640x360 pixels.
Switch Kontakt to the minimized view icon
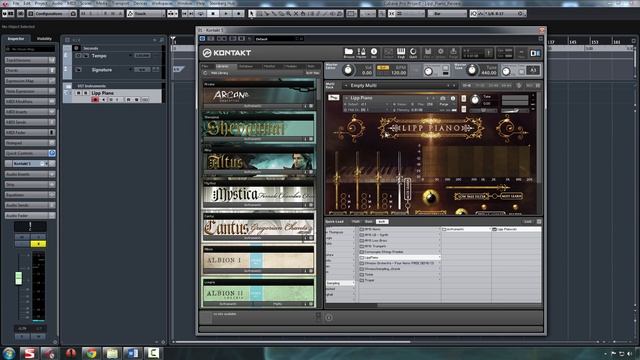point(521,53)
